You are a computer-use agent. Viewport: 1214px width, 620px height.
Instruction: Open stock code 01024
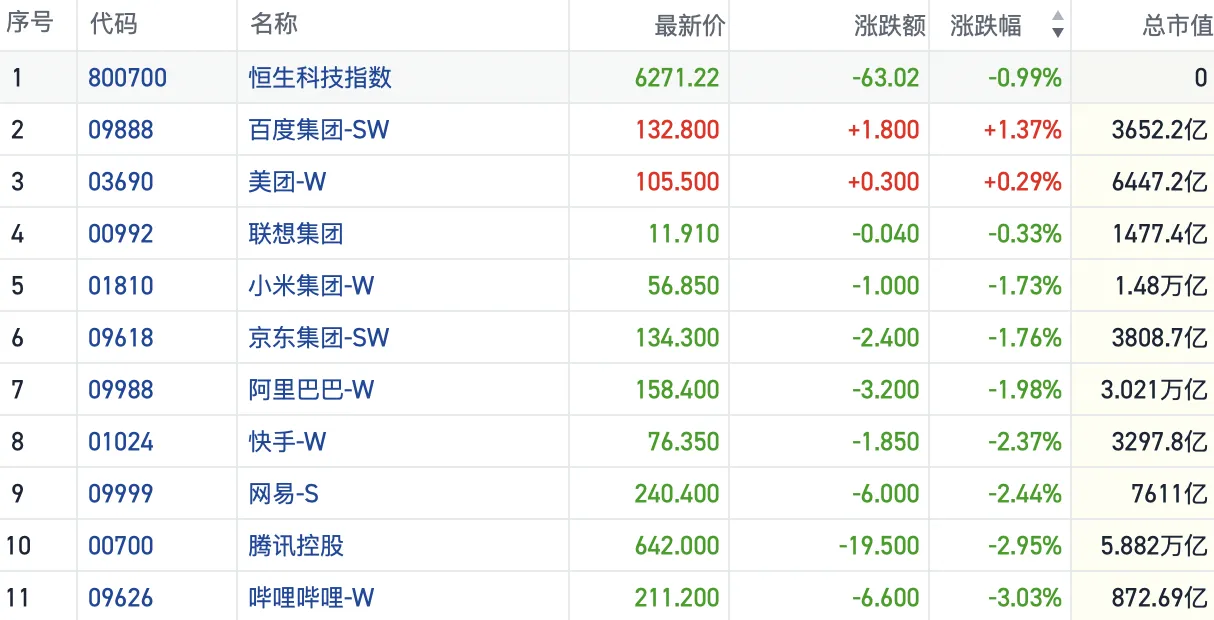click(x=121, y=442)
